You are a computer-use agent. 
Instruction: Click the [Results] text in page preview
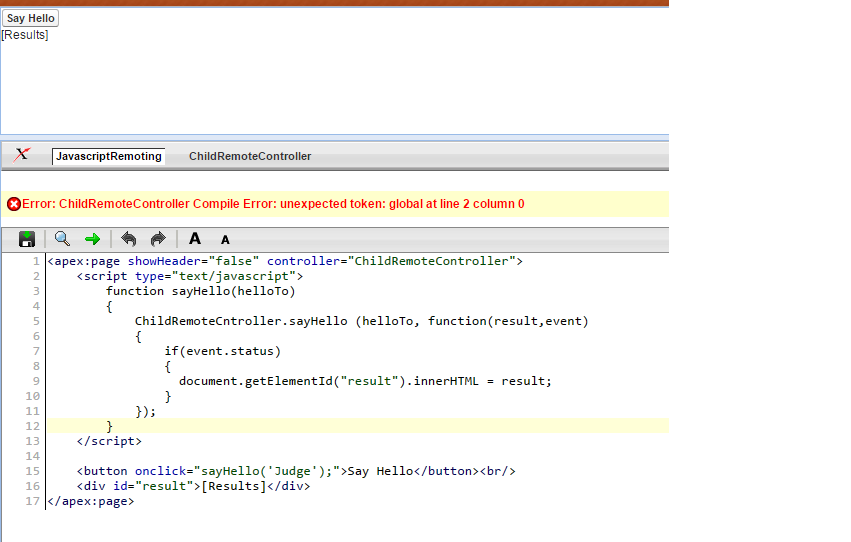25,35
